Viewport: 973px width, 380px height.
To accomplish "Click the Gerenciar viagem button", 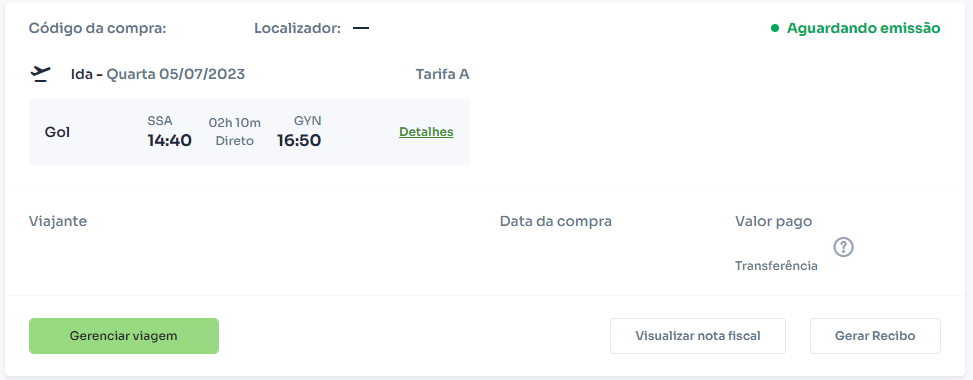I will pyautogui.click(x=123, y=336).
